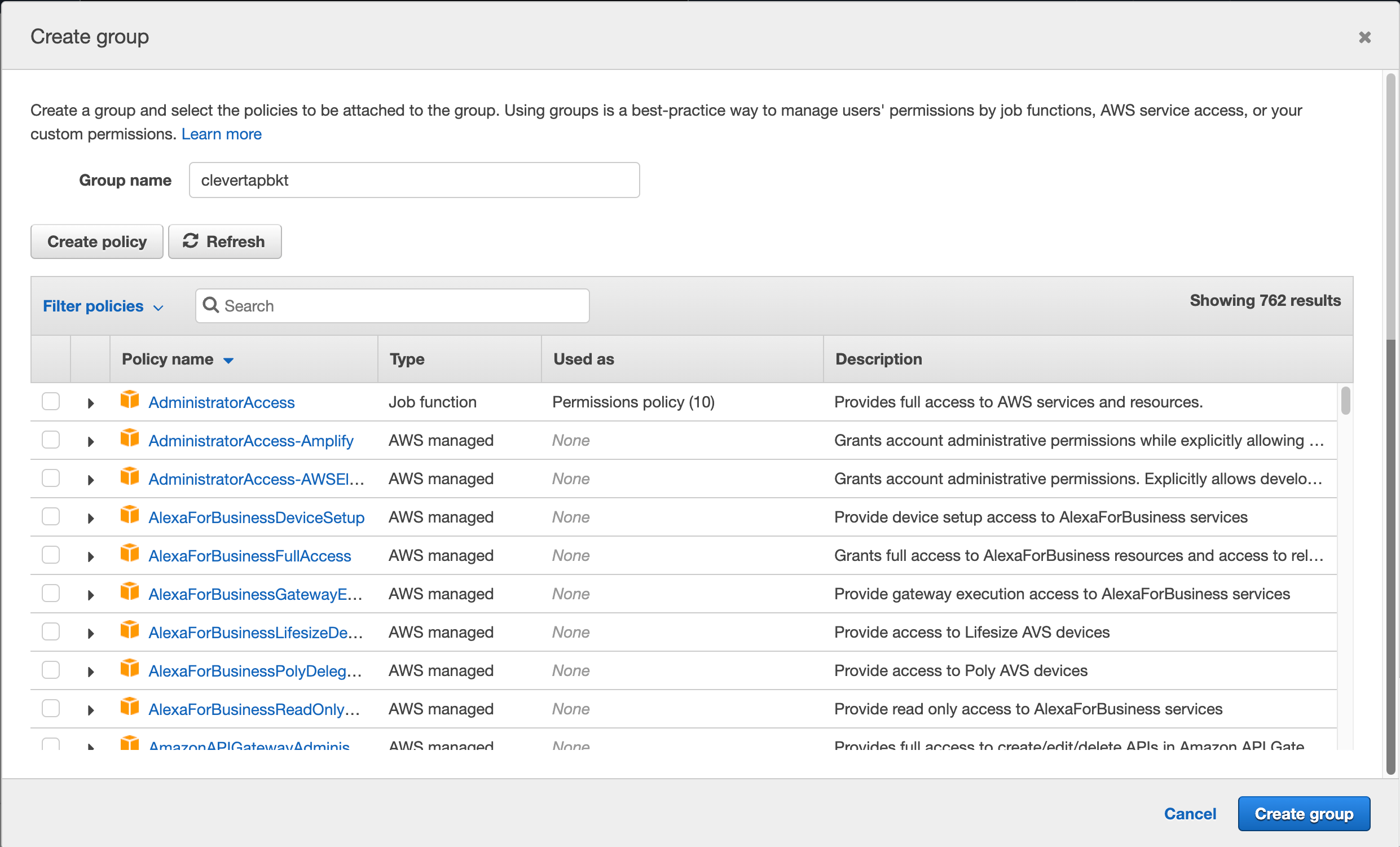The height and width of the screenshot is (847, 1400).
Task: Open the AdministratorAccess-Amplify policy link
Action: (x=250, y=441)
